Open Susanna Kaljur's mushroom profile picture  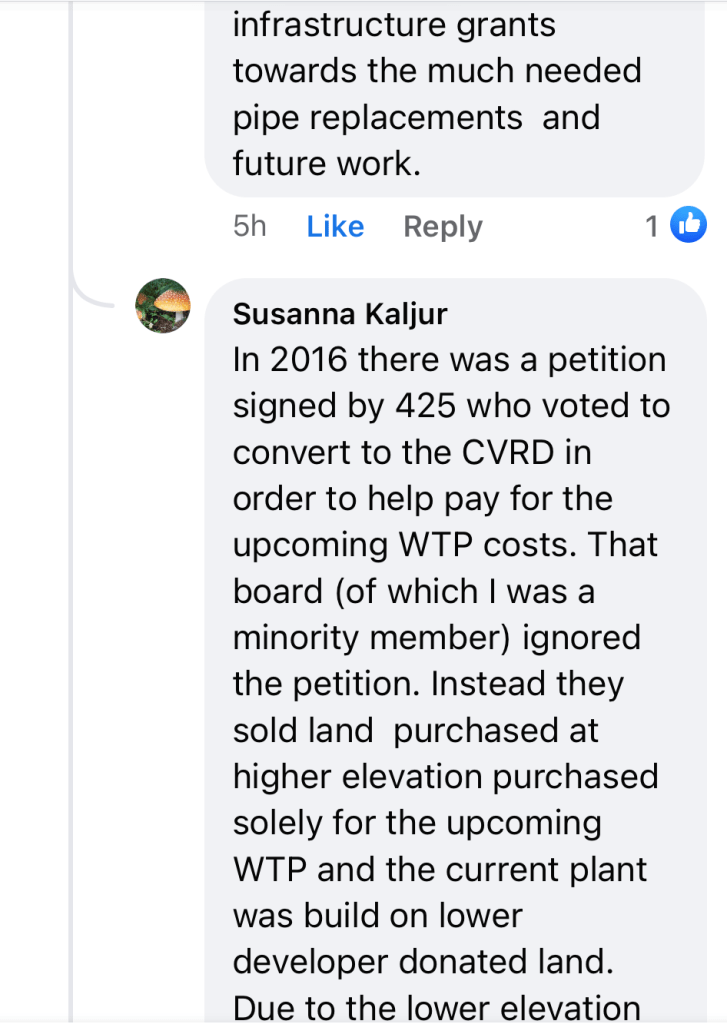pos(163,305)
